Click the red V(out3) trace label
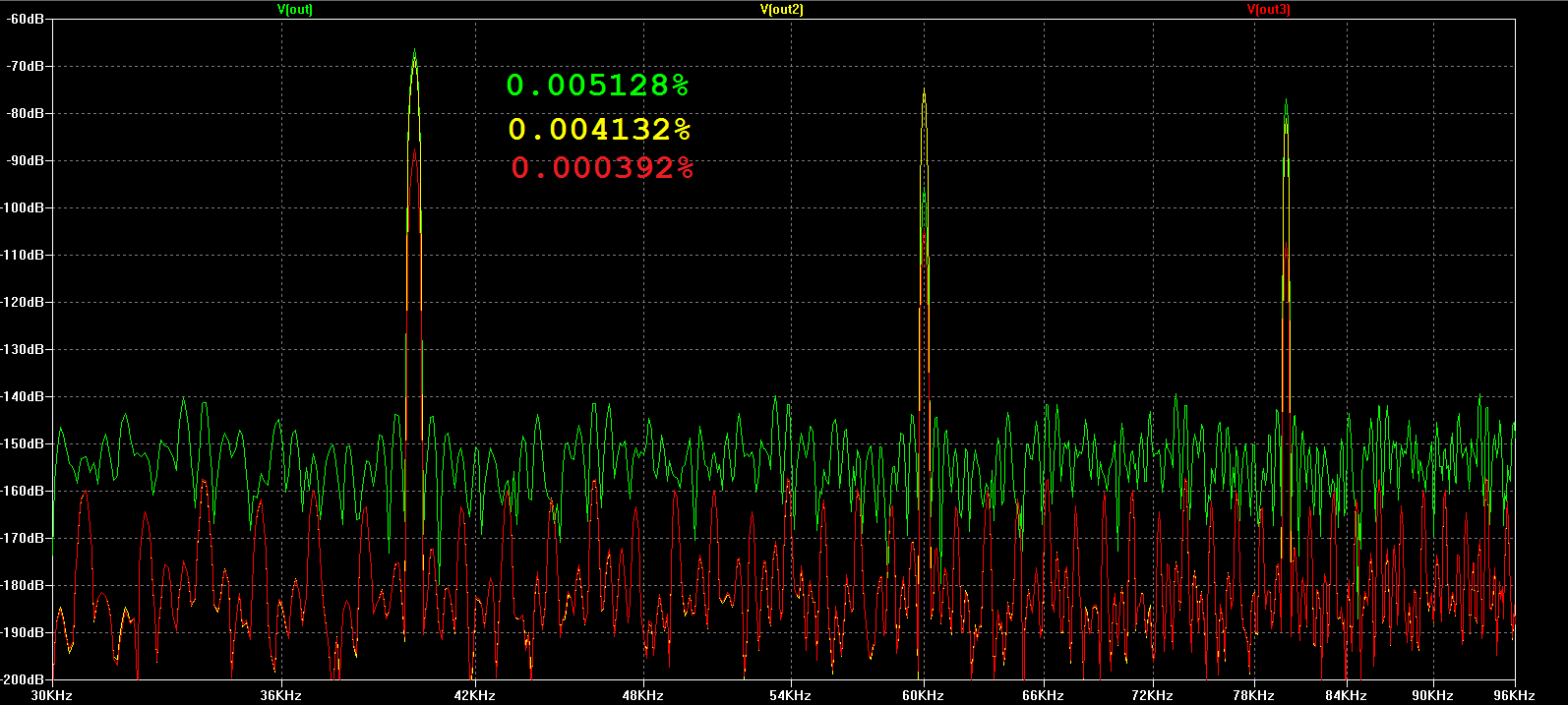The width and height of the screenshot is (1568, 705). [x=1269, y=9]
